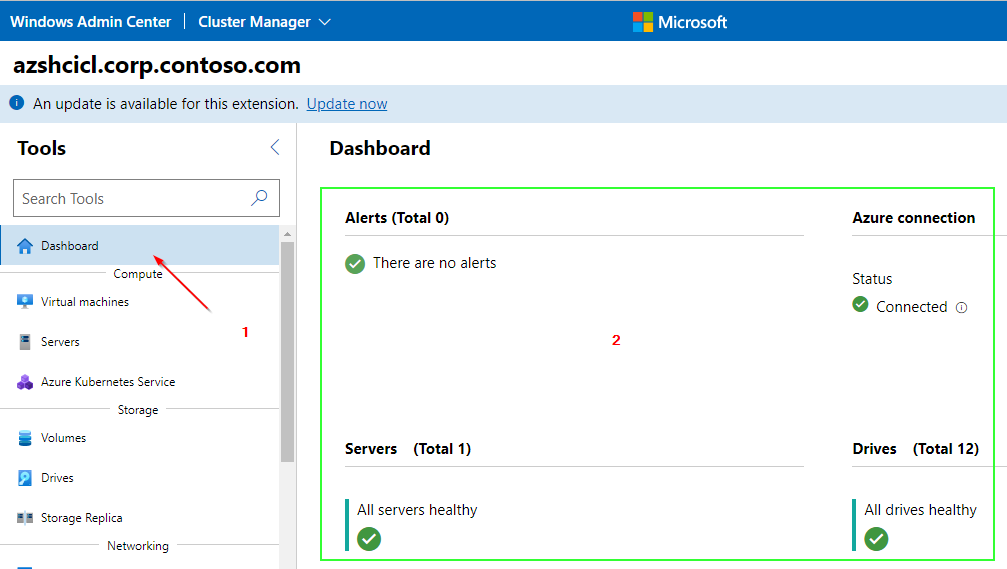
Task: Click the Microsoft logo
Action: [643, 22]
